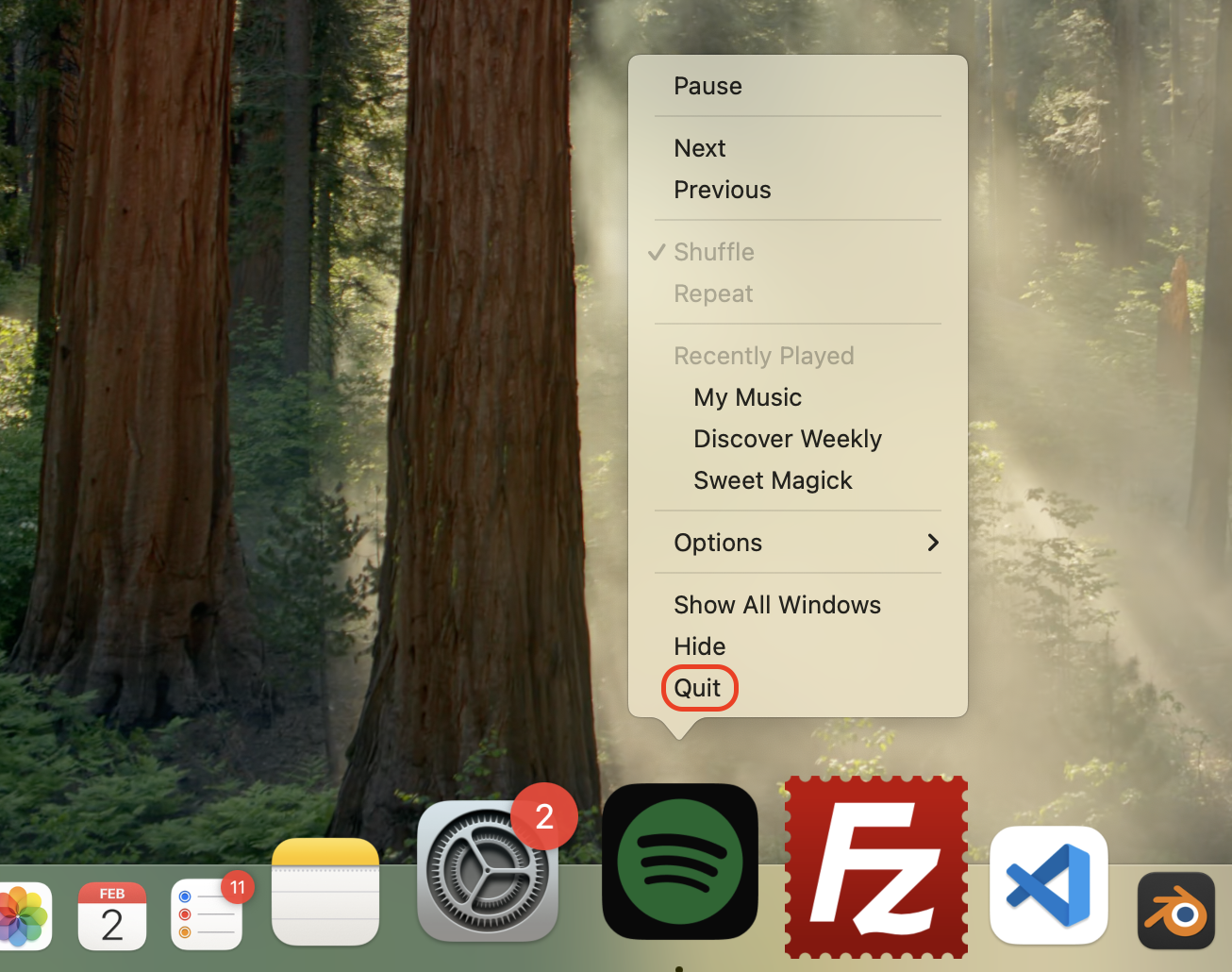
Task: Expand the Options submenu
Action: point(717,543)
